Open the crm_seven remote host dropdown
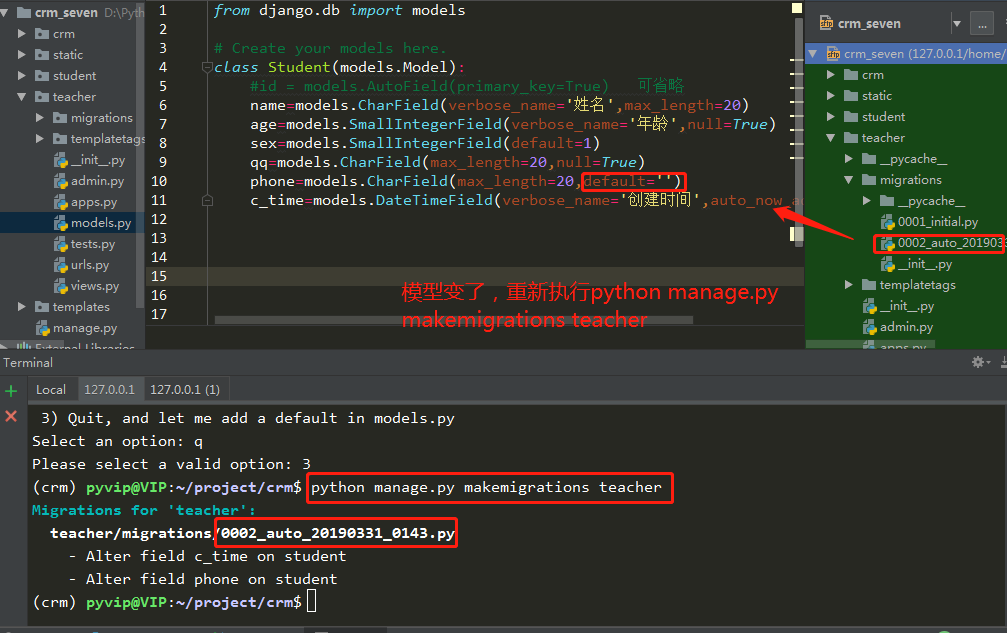 point(957,24)
